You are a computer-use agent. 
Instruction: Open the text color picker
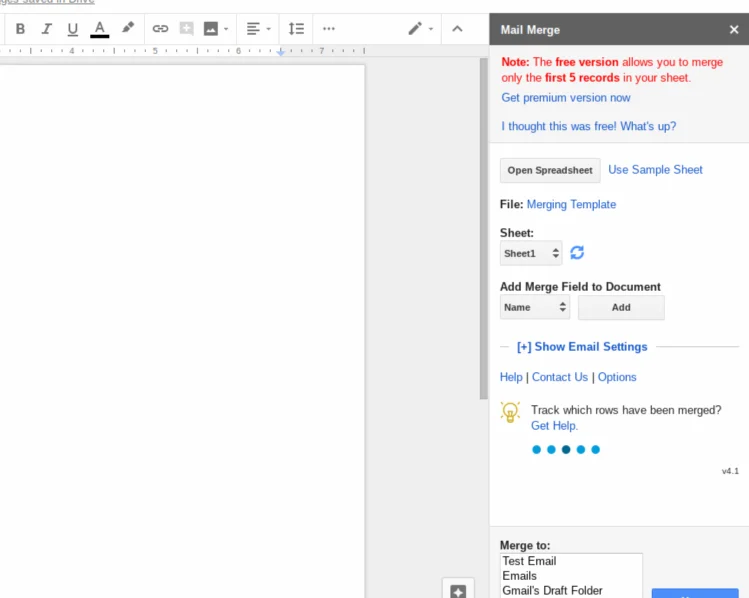[x=99, y=29]
